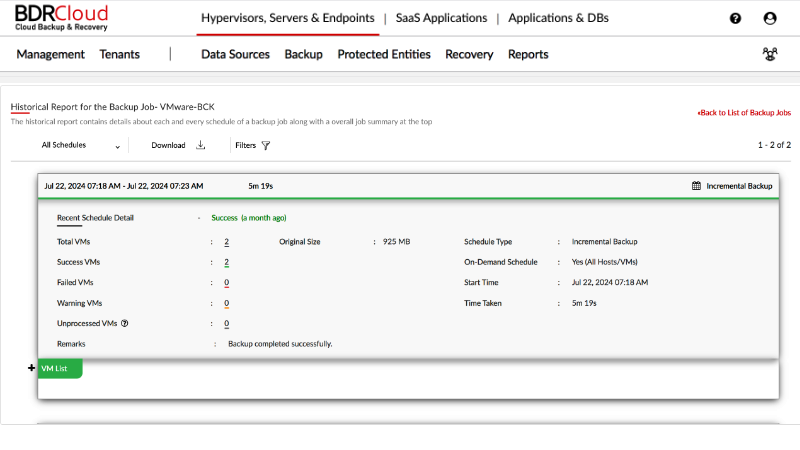Click the Incremental Backup header label
The height and width of the screenshot is (450, 800).
pyautogui.click(x=739, y=186)
